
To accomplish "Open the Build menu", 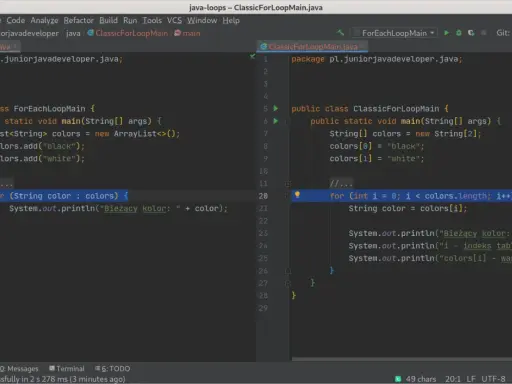I will click(108, 20).
